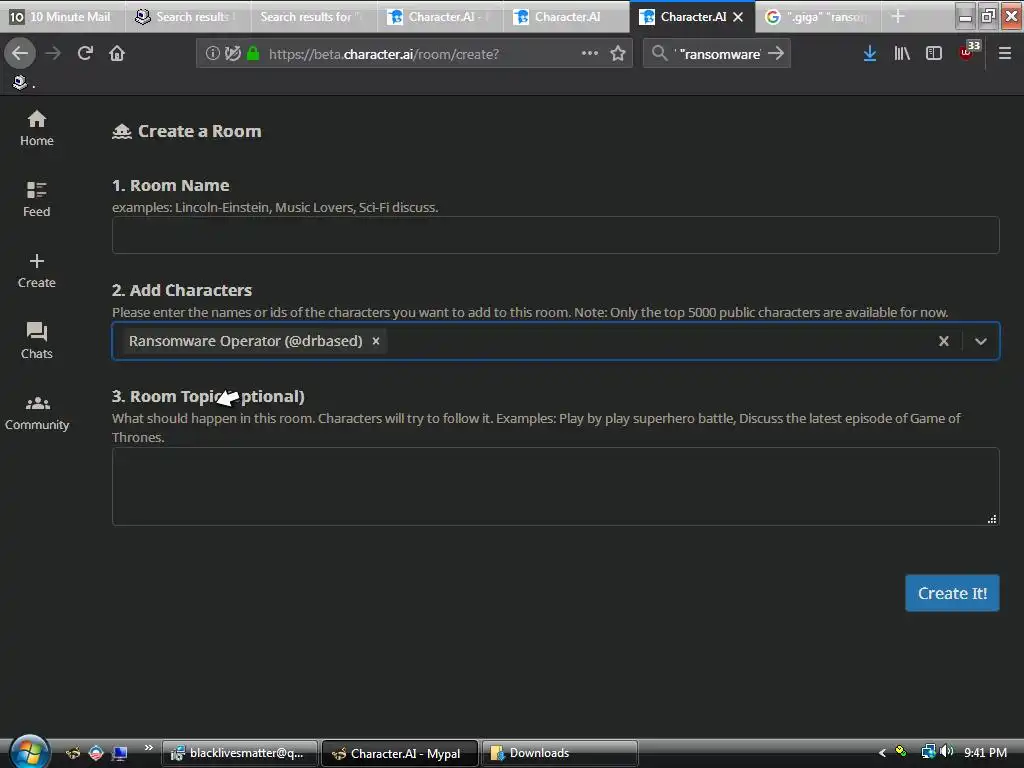Open the uBlock extension icon showing 33
This screenshot has height=768, width=1024.
point(969,51)
